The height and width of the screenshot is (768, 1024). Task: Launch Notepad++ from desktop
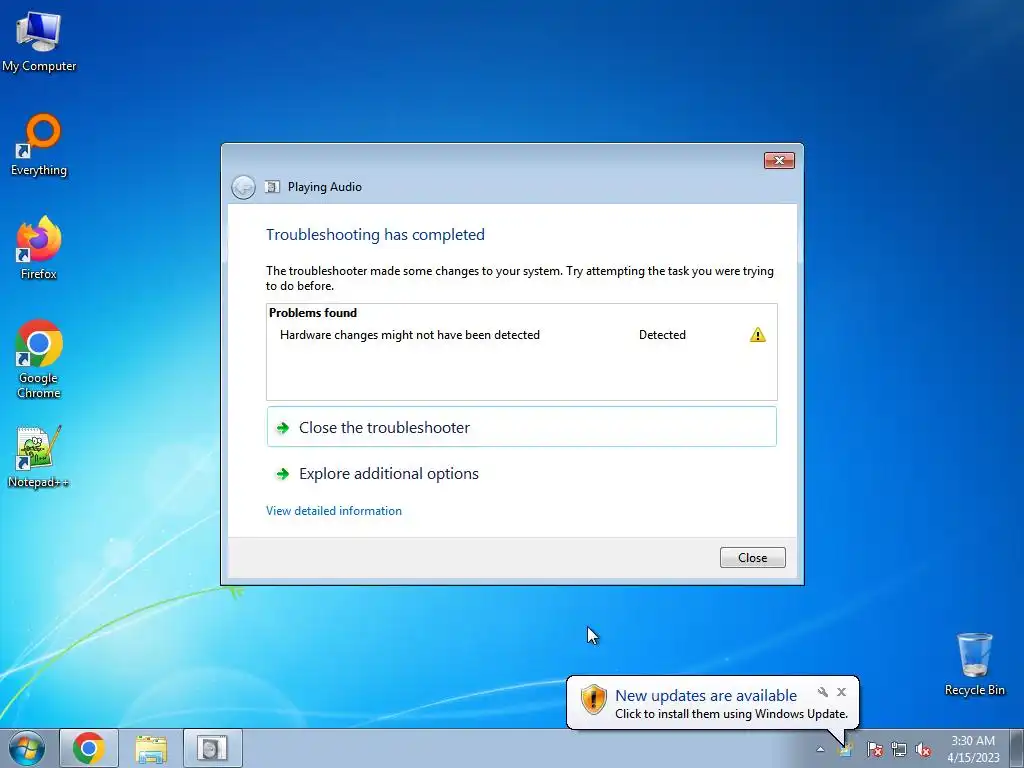click(x=39, y=457)
